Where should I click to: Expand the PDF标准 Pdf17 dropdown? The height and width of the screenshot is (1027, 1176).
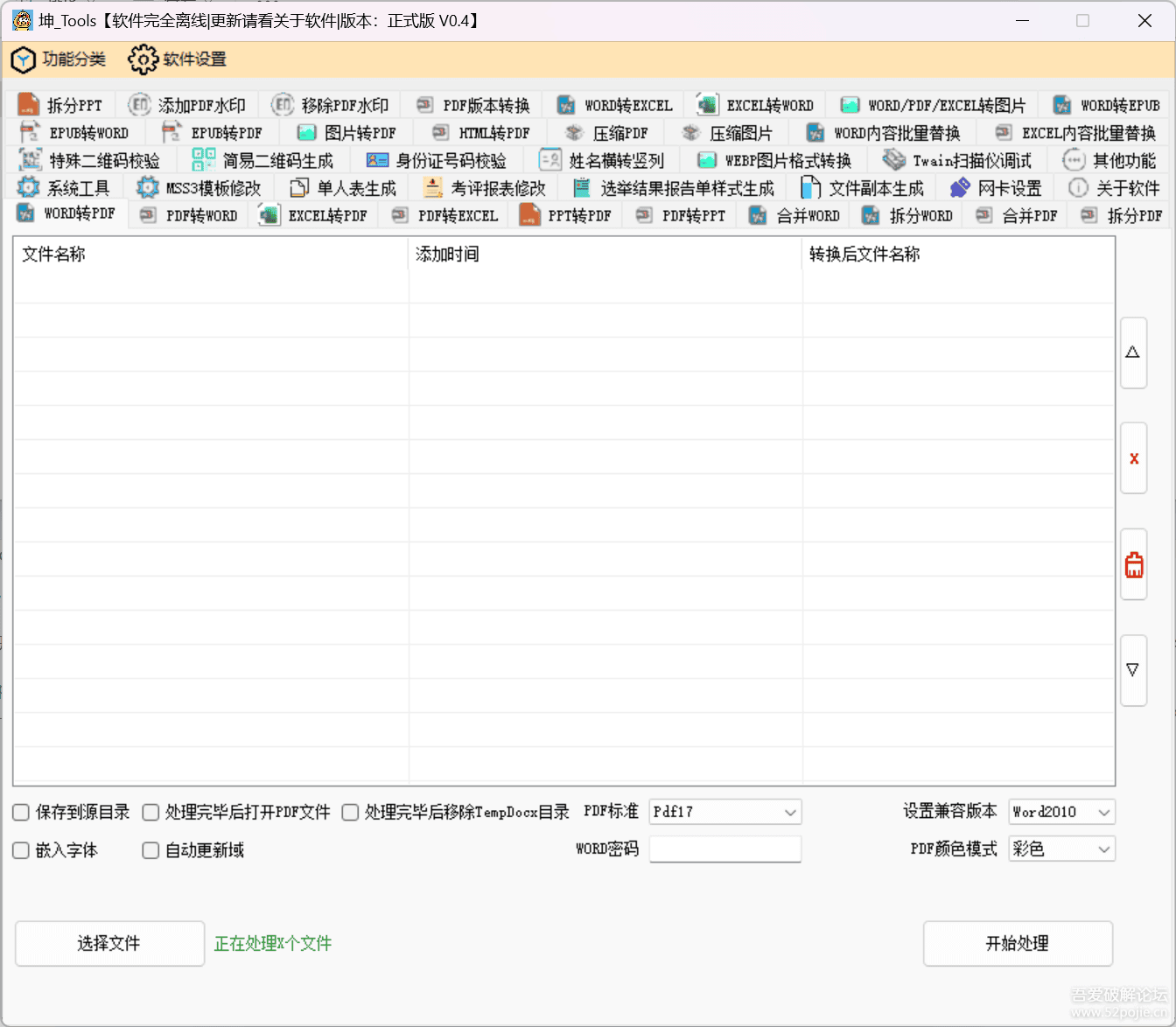pyautogui.click(x=789, y=813)
